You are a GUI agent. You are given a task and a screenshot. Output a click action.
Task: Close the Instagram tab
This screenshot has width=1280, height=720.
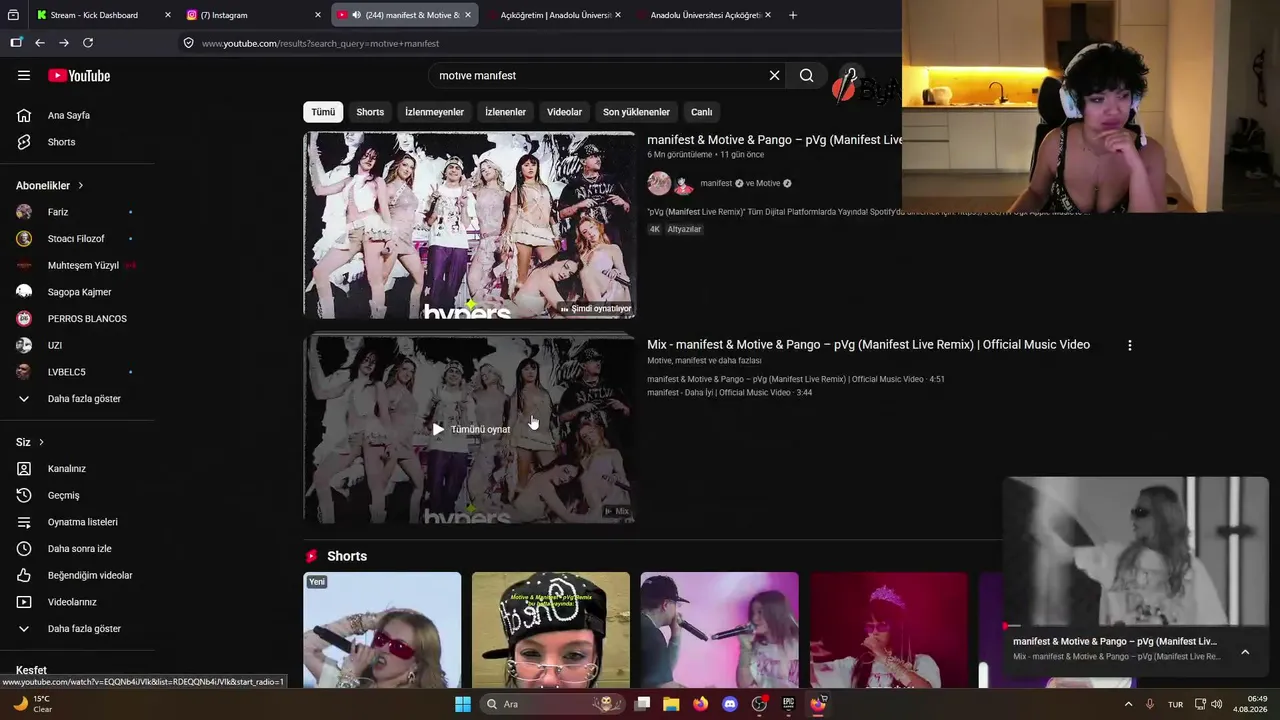tap(318, 15)
